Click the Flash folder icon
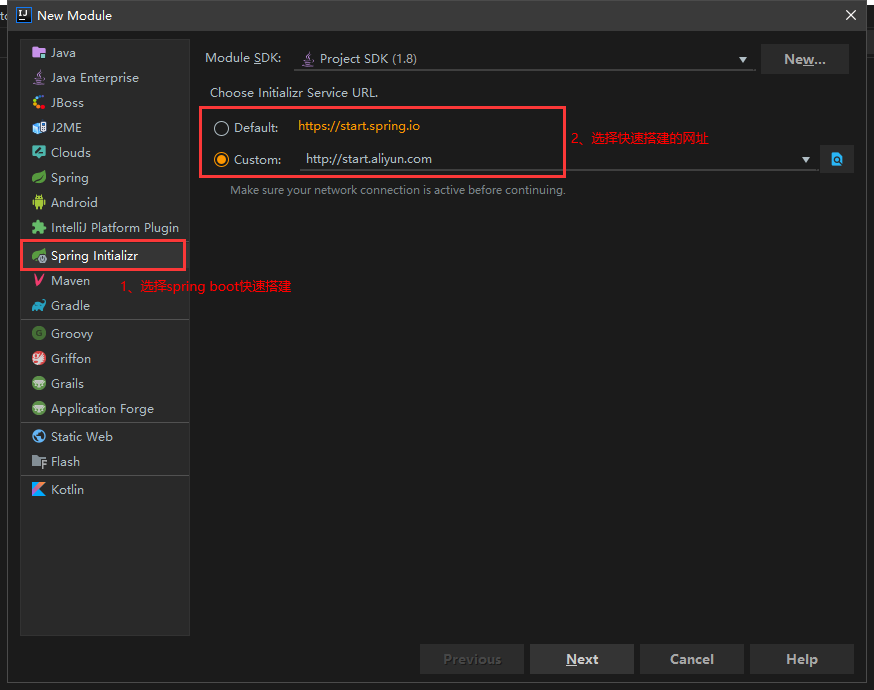Image resolution: width=874 pixels, height=690 pixels. 38,461
